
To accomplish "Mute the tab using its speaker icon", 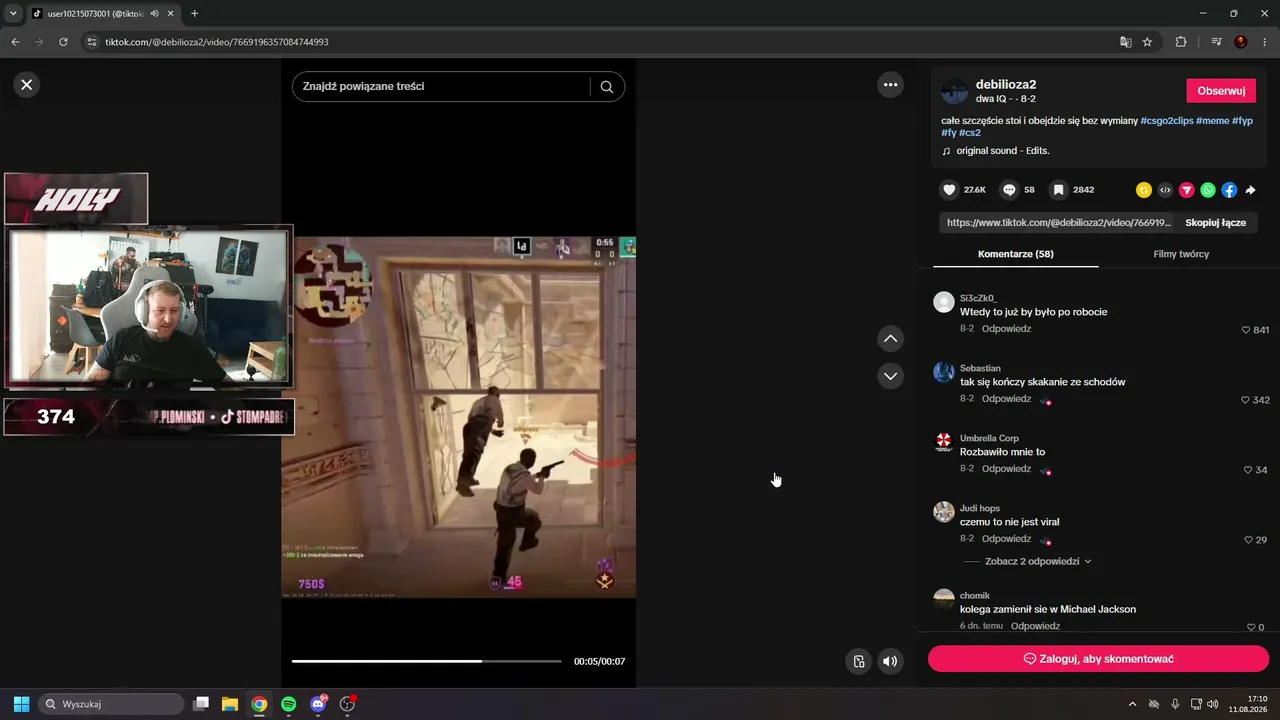I will point(154,14).
